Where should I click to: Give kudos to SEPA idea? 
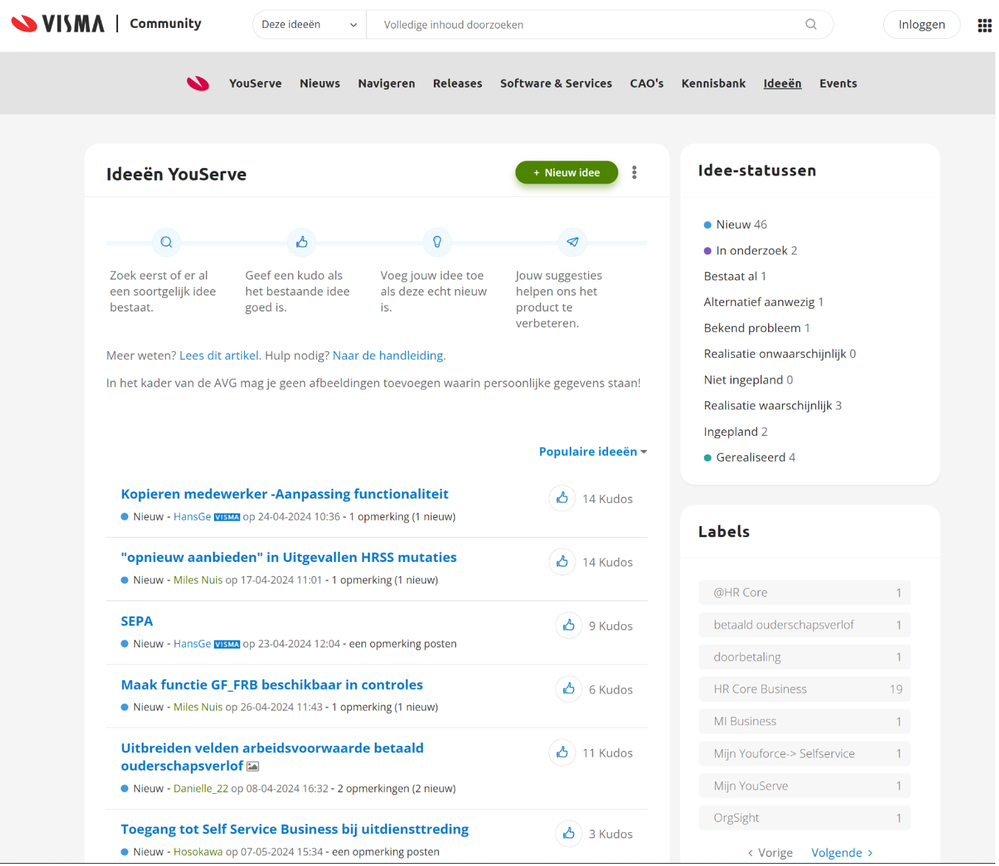pos(568,626)
